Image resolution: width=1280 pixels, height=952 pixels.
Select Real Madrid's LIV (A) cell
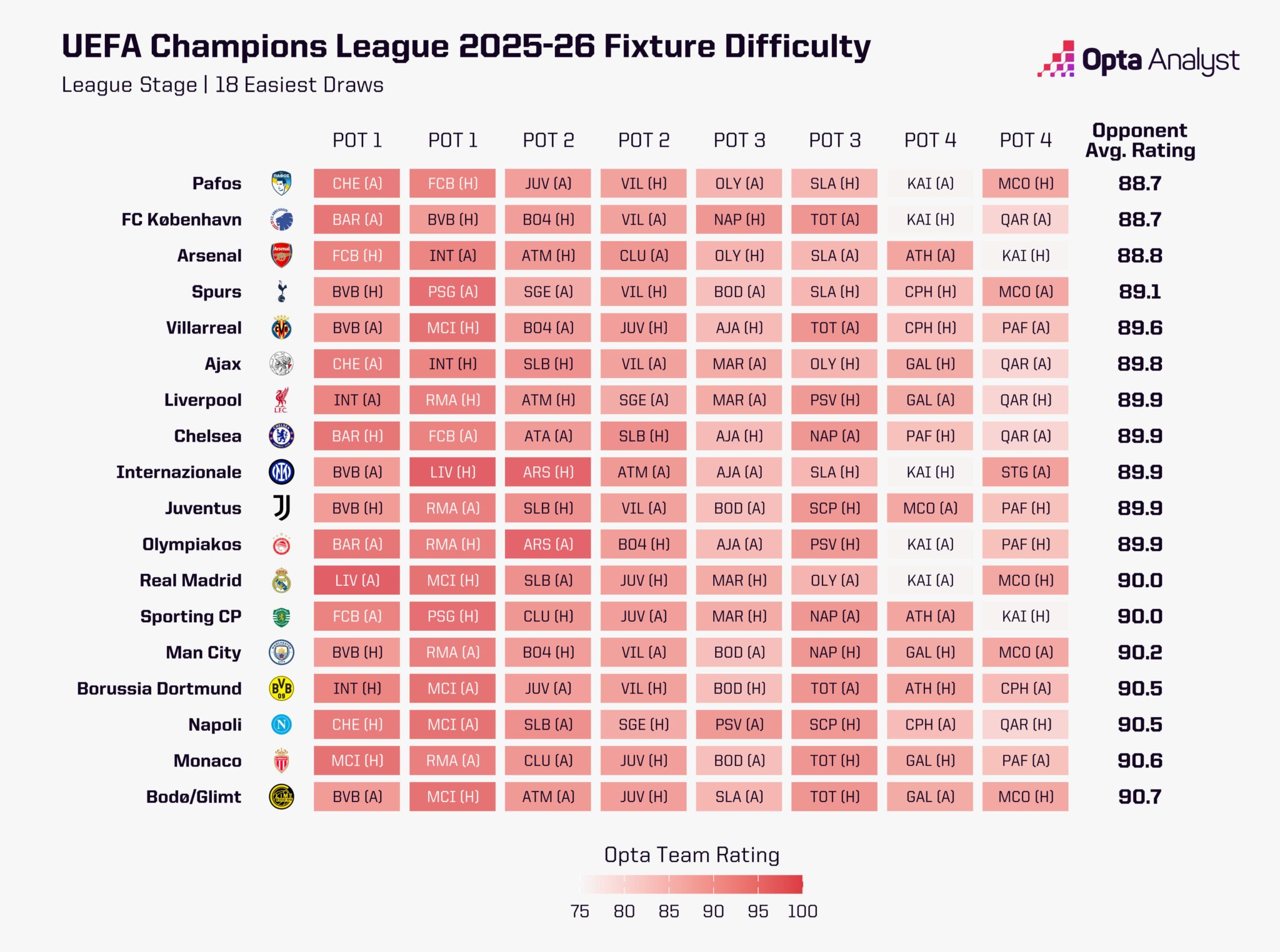(357, 580)
